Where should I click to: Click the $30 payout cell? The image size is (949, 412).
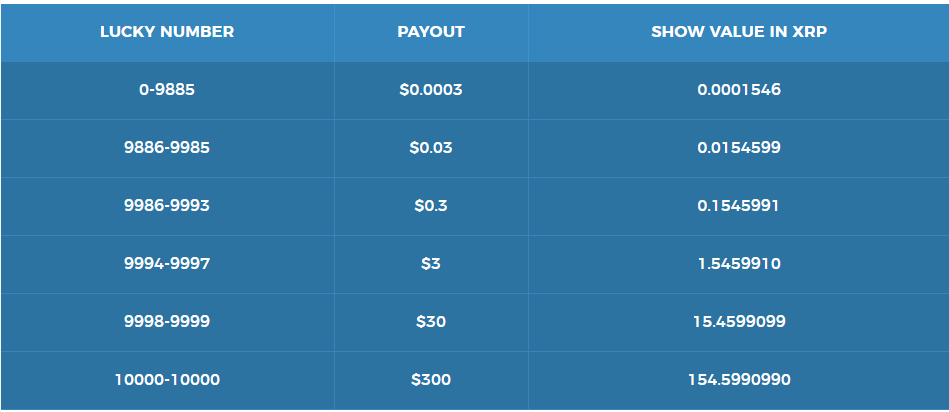(431, 322)
